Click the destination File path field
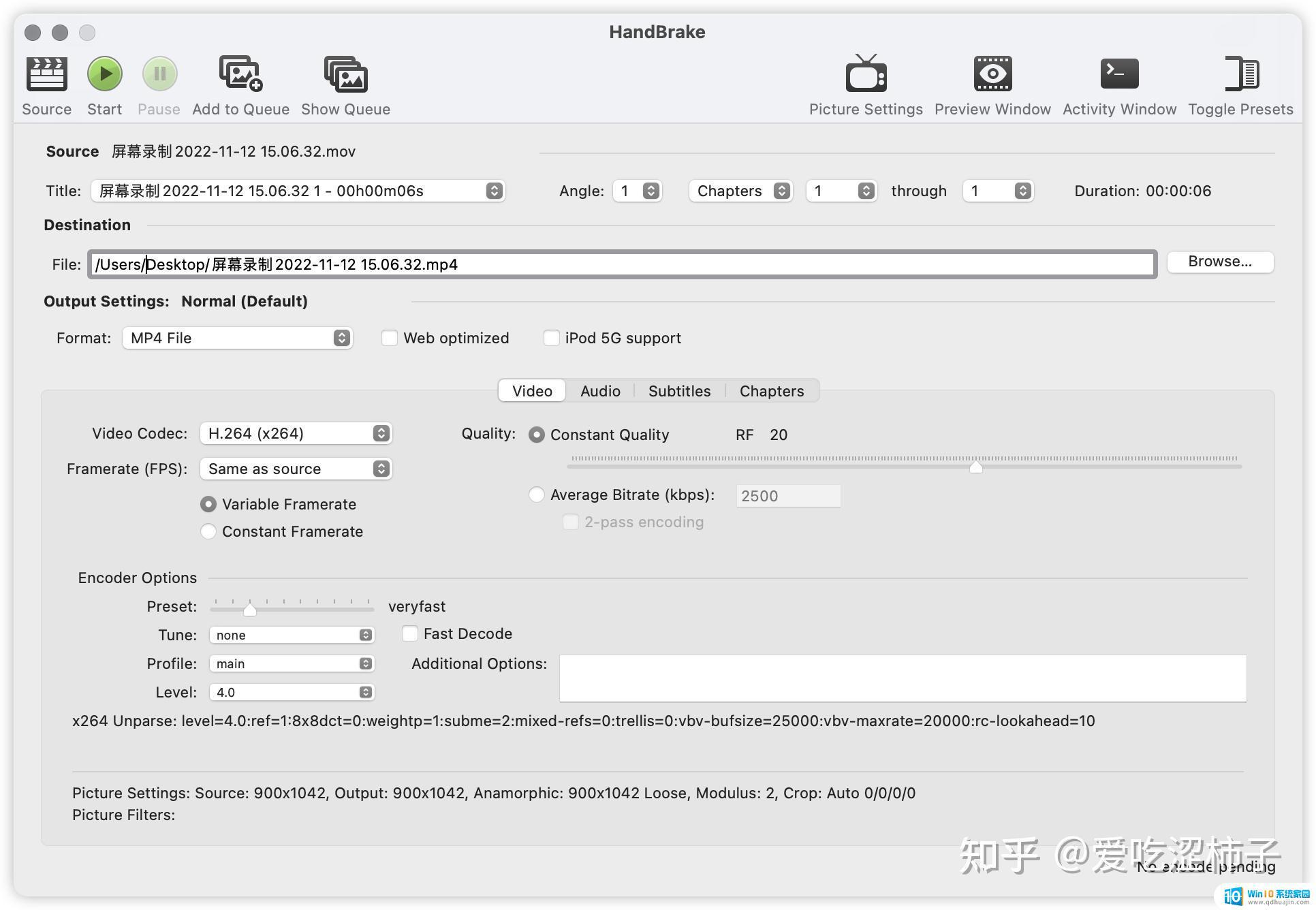 pos(622,264)
